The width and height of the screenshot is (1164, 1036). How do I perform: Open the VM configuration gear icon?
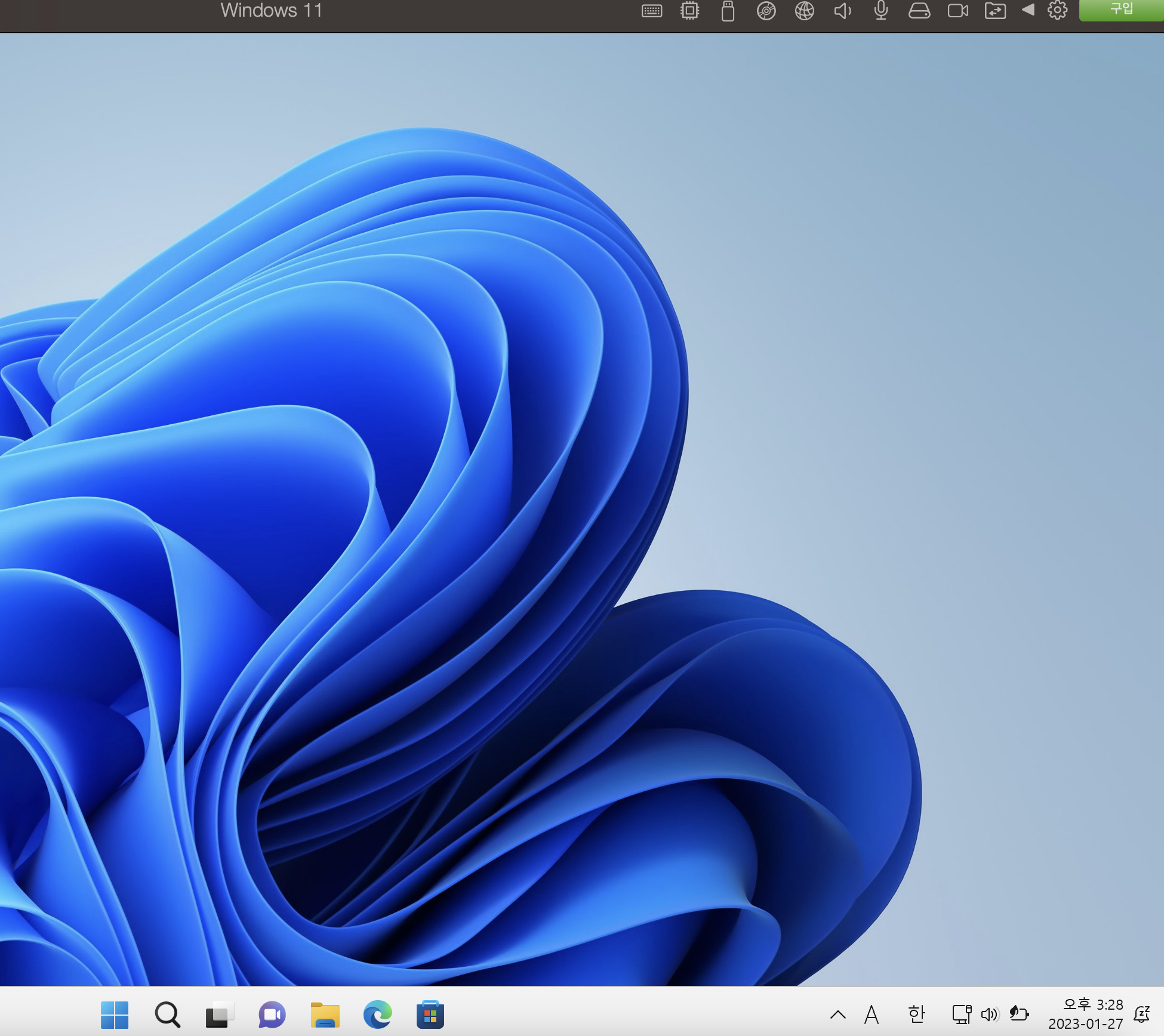coord(1057,10)
